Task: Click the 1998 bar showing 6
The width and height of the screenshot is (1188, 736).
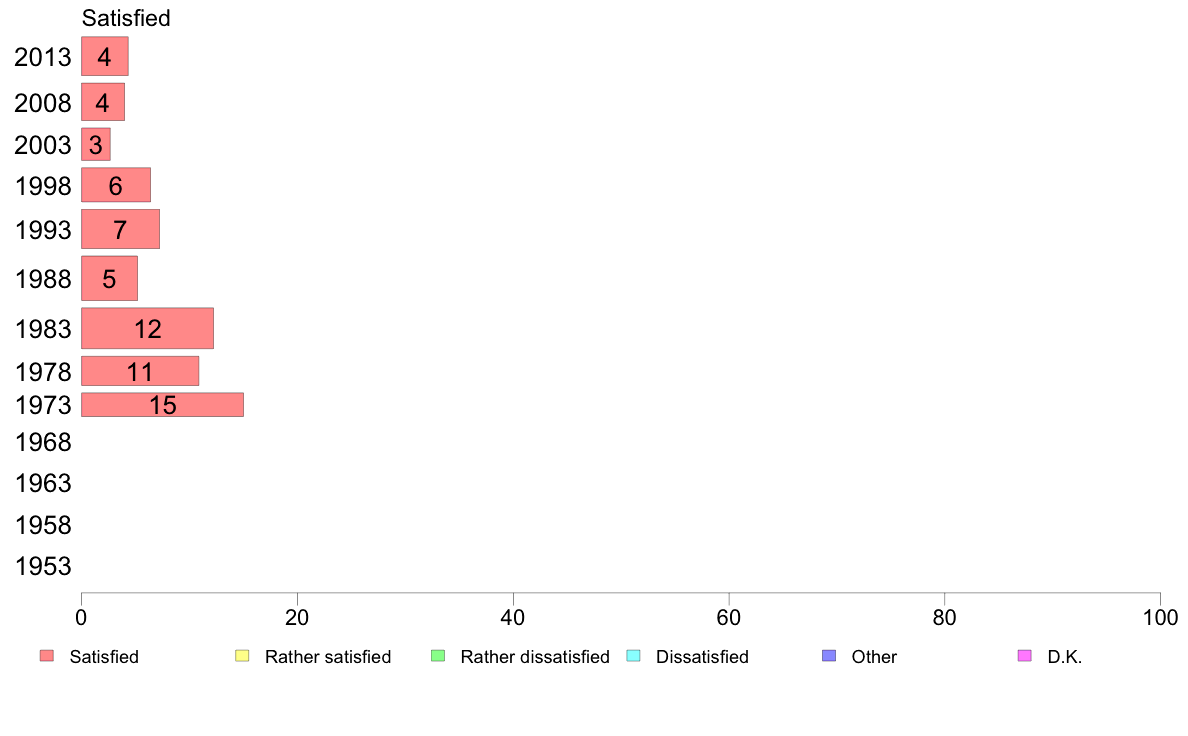Action: tap(115, 185)
